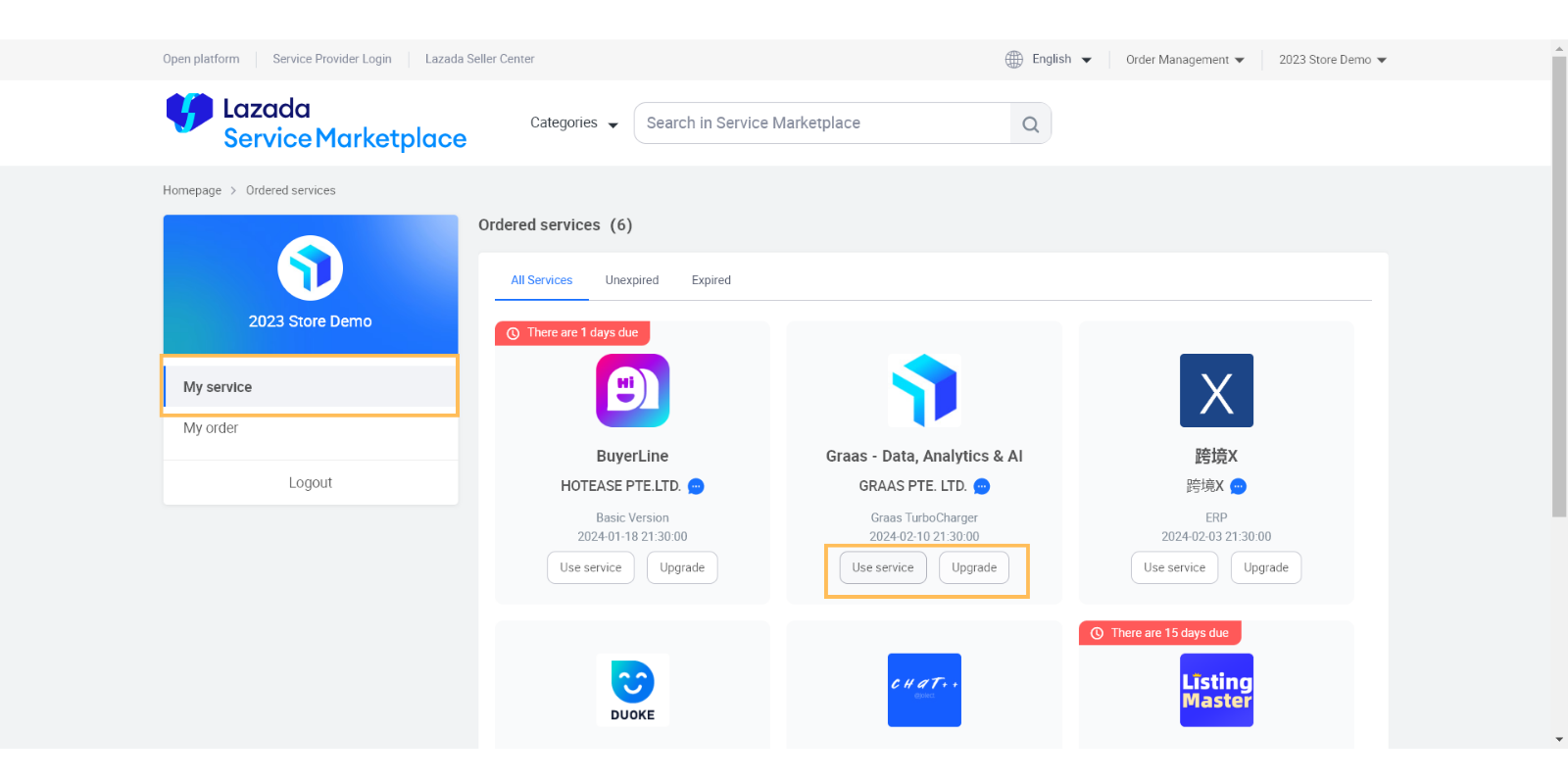Click Upgrade for Graas
This screenshot has height=784, width=1568.
click(974, 567)
